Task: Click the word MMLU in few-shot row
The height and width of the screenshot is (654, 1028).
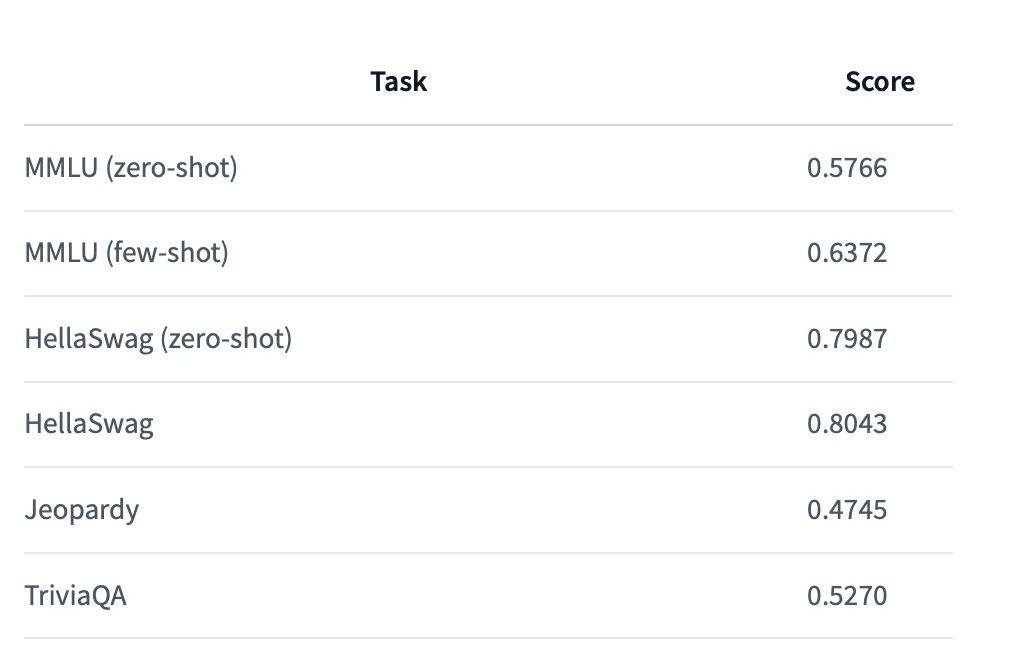Action: [x=62, y=253]
